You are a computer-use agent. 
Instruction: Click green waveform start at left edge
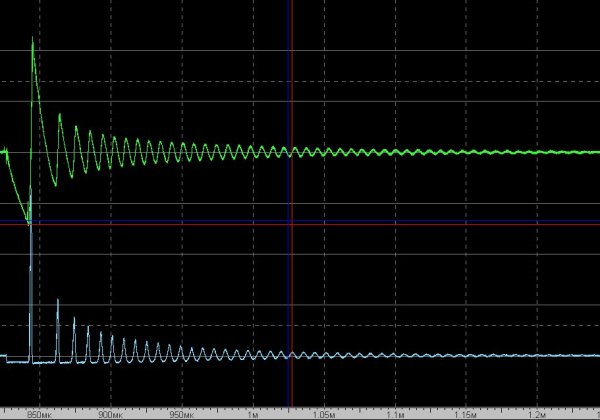point(3,152)
